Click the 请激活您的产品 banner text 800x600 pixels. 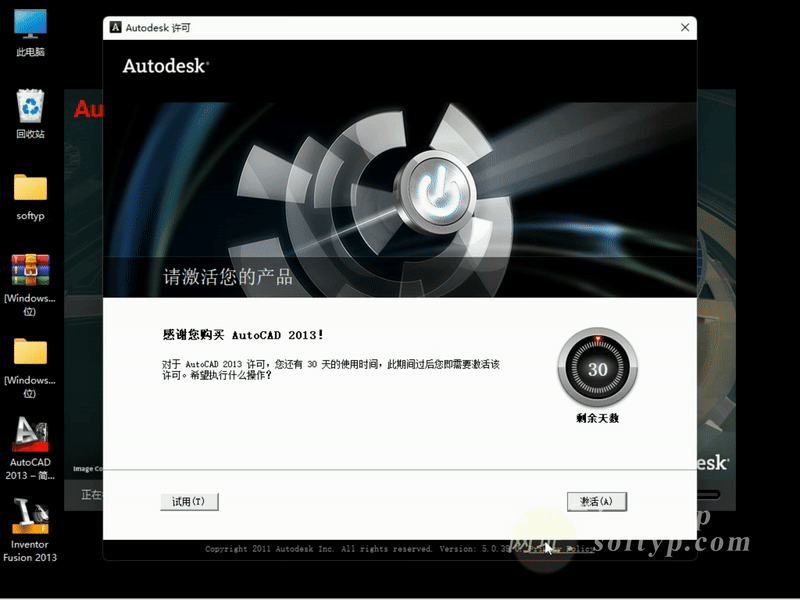tap(228, 277)
